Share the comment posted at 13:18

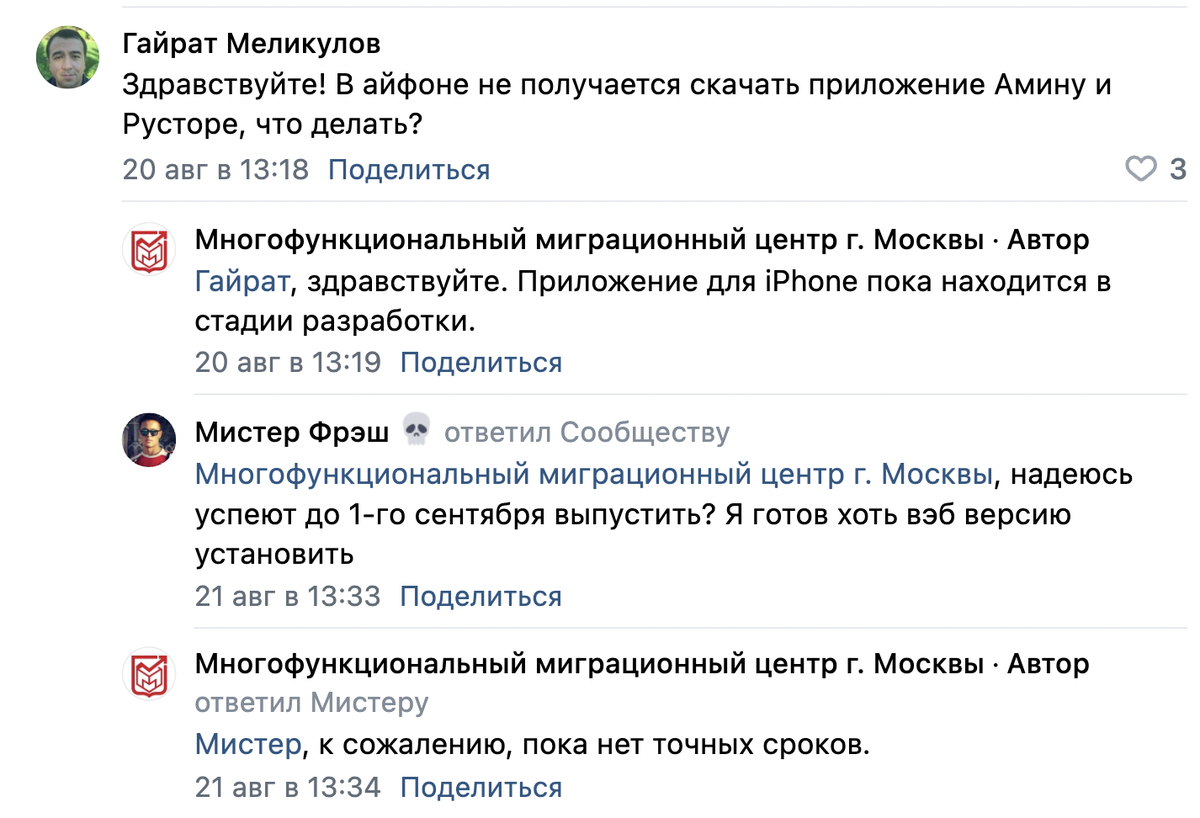click(x=409, y=170)
